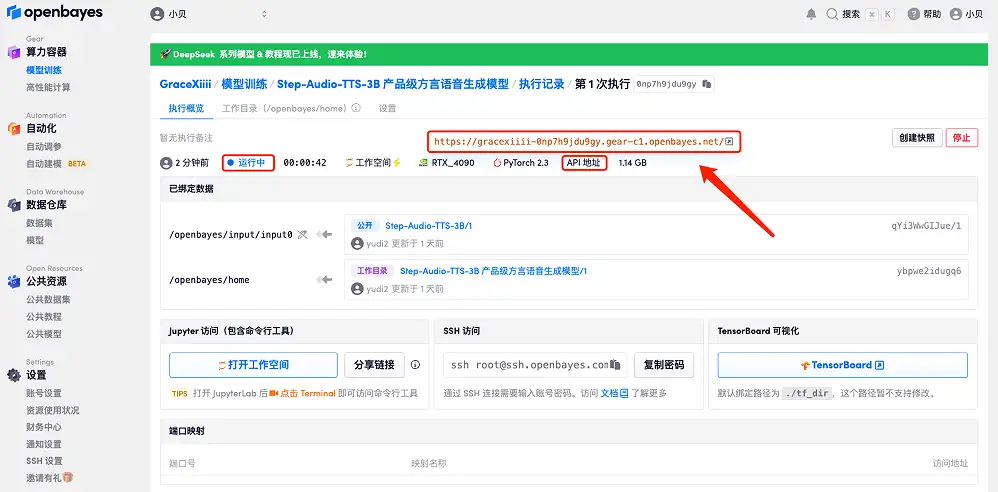Screen dimensions: 998x492
Task: Open 高性能计算 in the sidebar
Action: pyautogui.click(x=48, y=87)
